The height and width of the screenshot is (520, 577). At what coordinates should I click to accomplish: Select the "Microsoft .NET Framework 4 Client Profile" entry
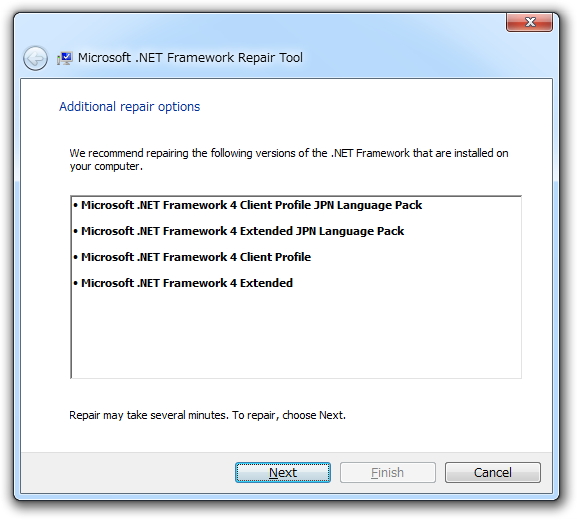click(x=192, y=257)
